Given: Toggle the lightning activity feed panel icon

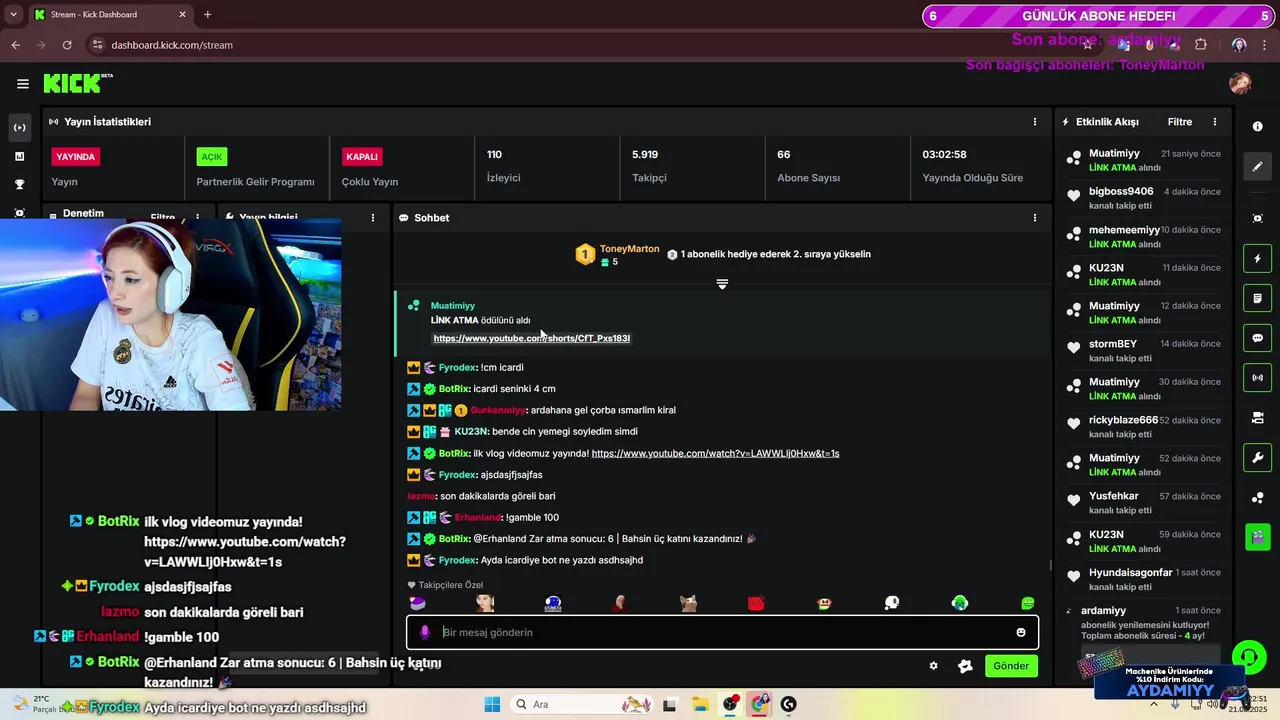Looking at the screenshot, I should tap(1258, 259).
